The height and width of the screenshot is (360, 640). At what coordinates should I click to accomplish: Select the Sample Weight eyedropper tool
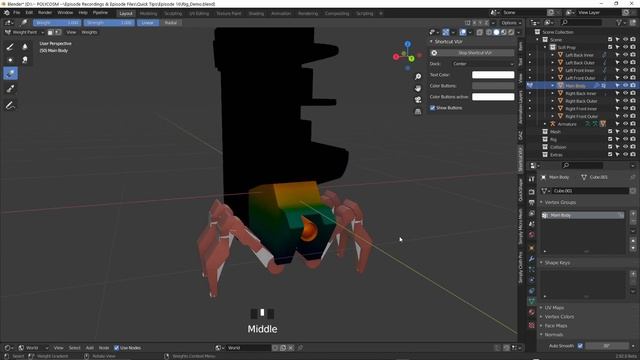(10, 89)
